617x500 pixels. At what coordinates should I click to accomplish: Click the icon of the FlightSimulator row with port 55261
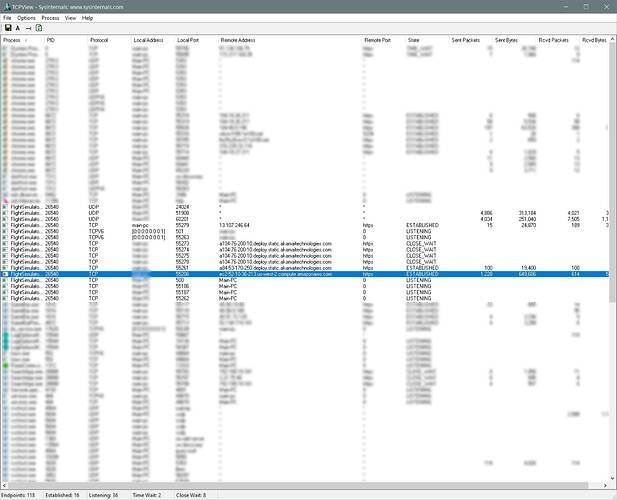point(5,268)
